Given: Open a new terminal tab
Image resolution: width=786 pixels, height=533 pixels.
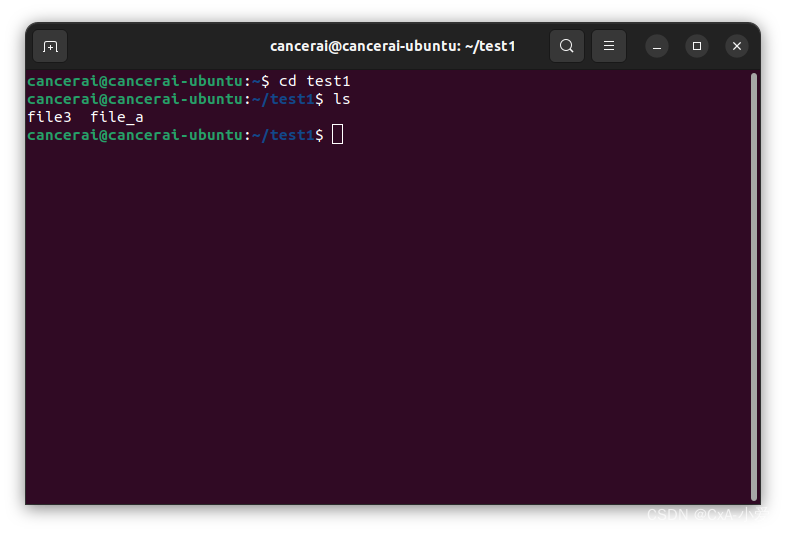Looking at the screenshot, I should (x=50, y=47).
